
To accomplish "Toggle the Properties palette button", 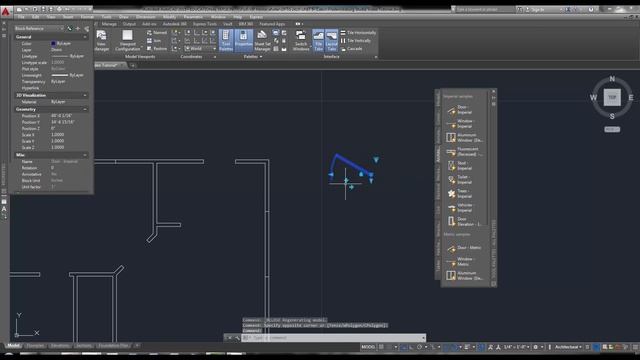I will point(244,40).
